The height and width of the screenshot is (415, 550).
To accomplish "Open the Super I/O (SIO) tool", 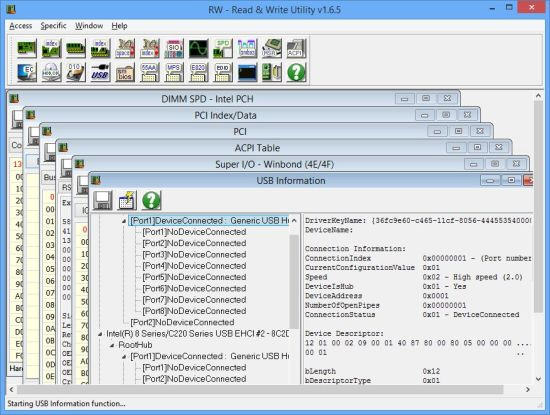I will coord(174,48).
